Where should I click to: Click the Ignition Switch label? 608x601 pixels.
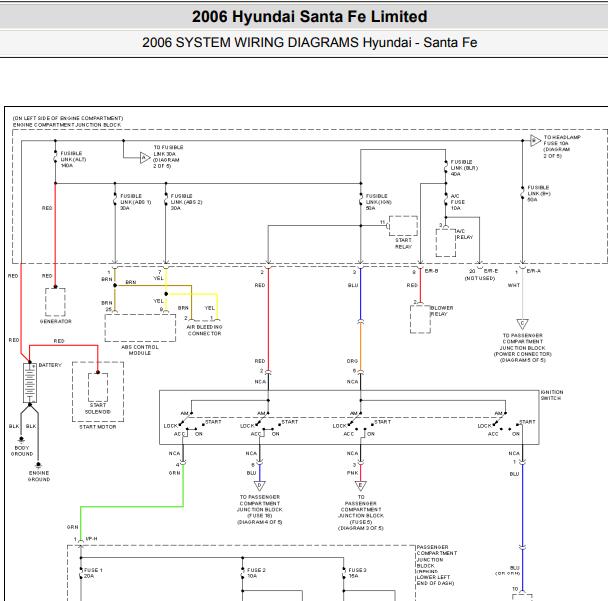pyautogui.click(x=552, y=395)
